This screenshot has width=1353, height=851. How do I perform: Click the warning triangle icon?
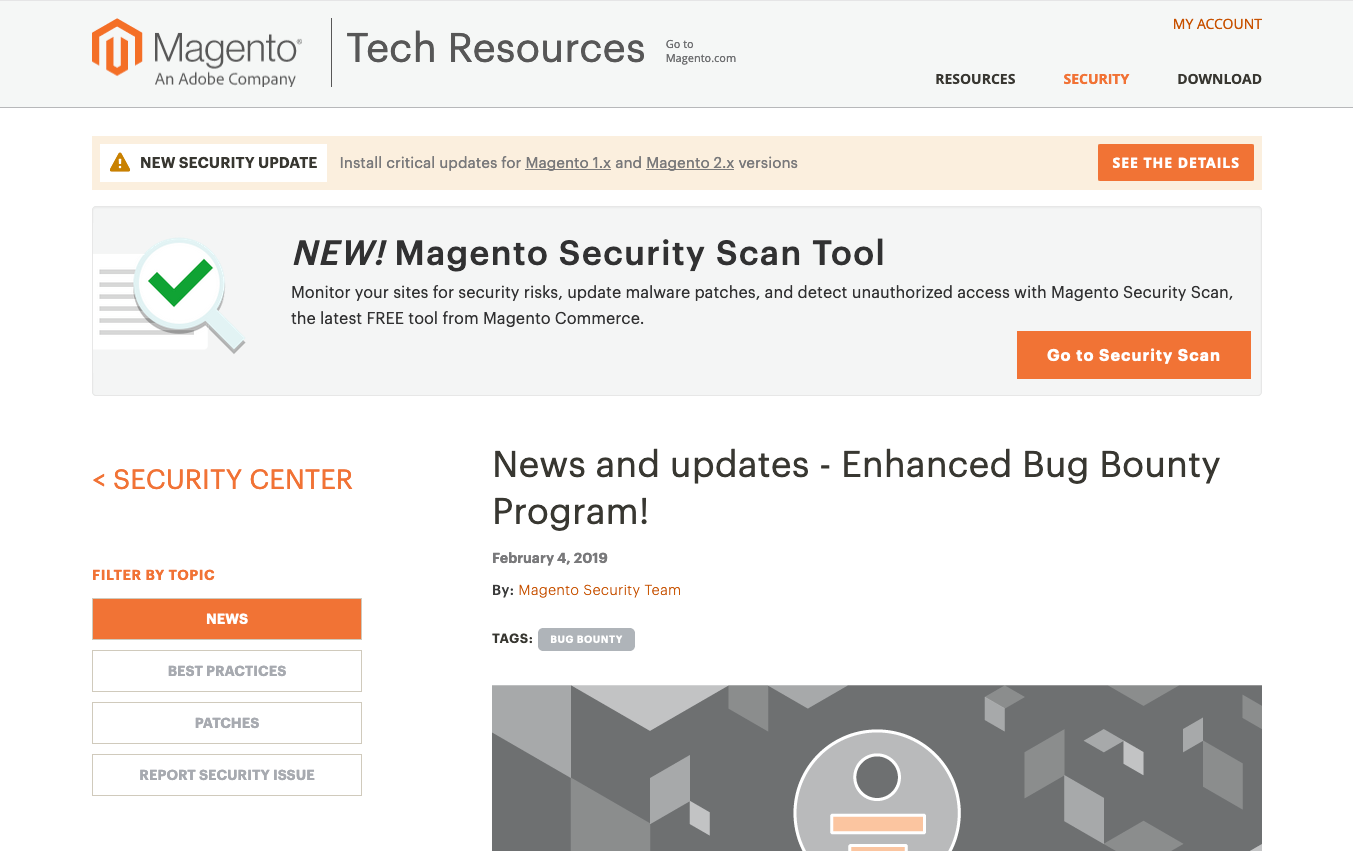click(x=120, y=162)
